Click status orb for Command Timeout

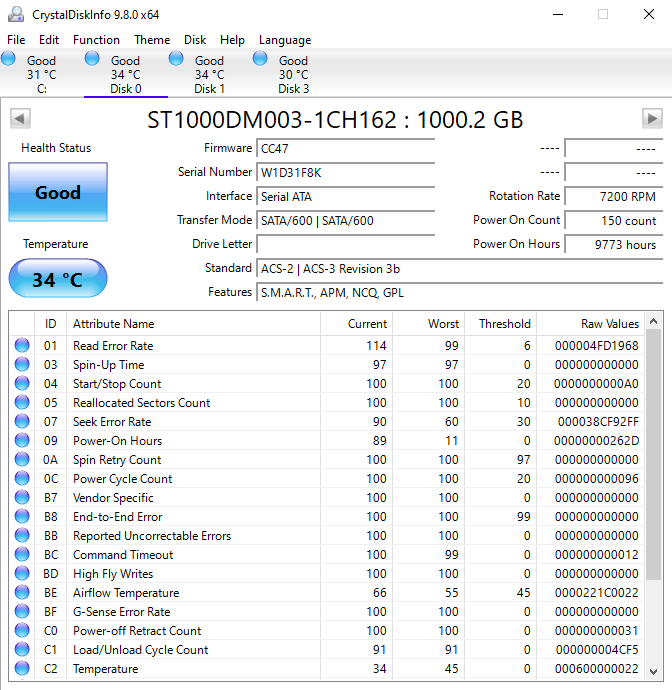tap(22, 554)
